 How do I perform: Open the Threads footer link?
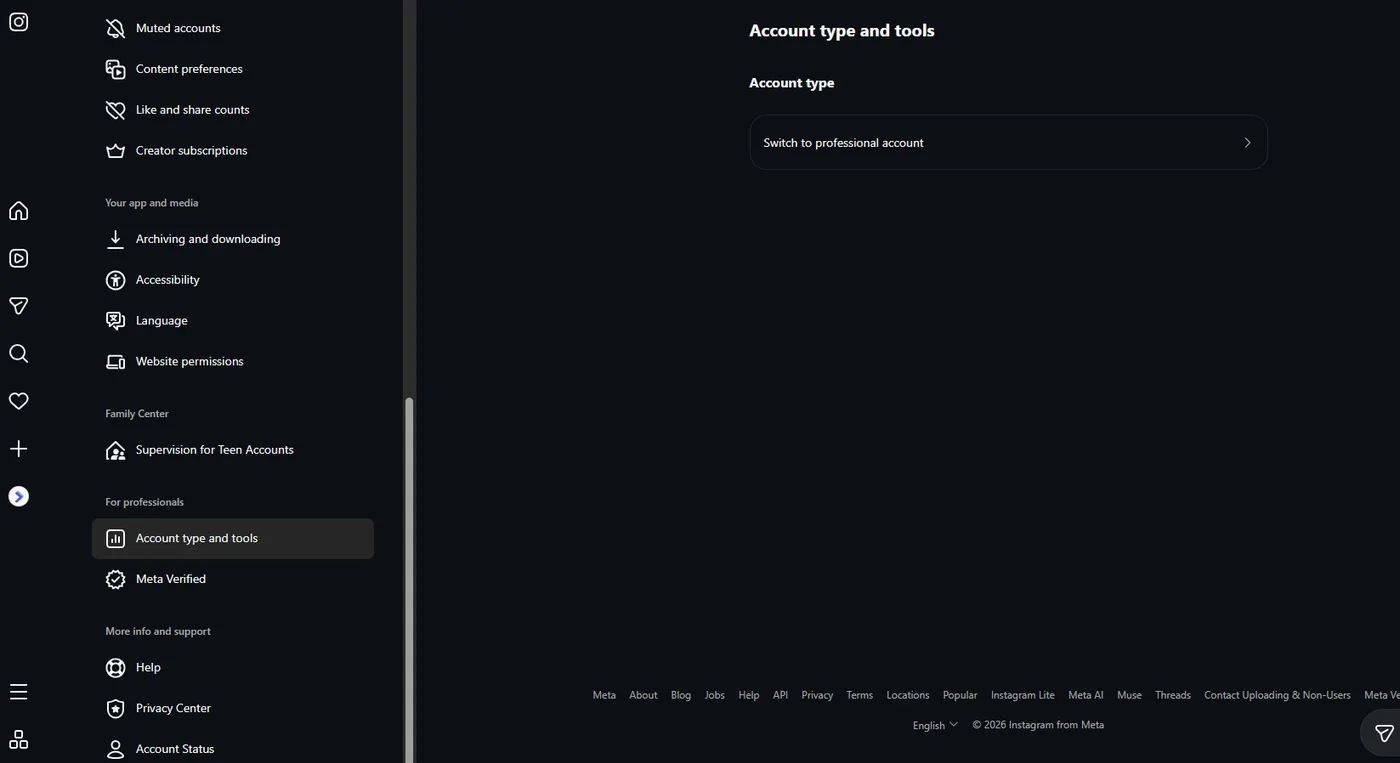click(1173, 695)
